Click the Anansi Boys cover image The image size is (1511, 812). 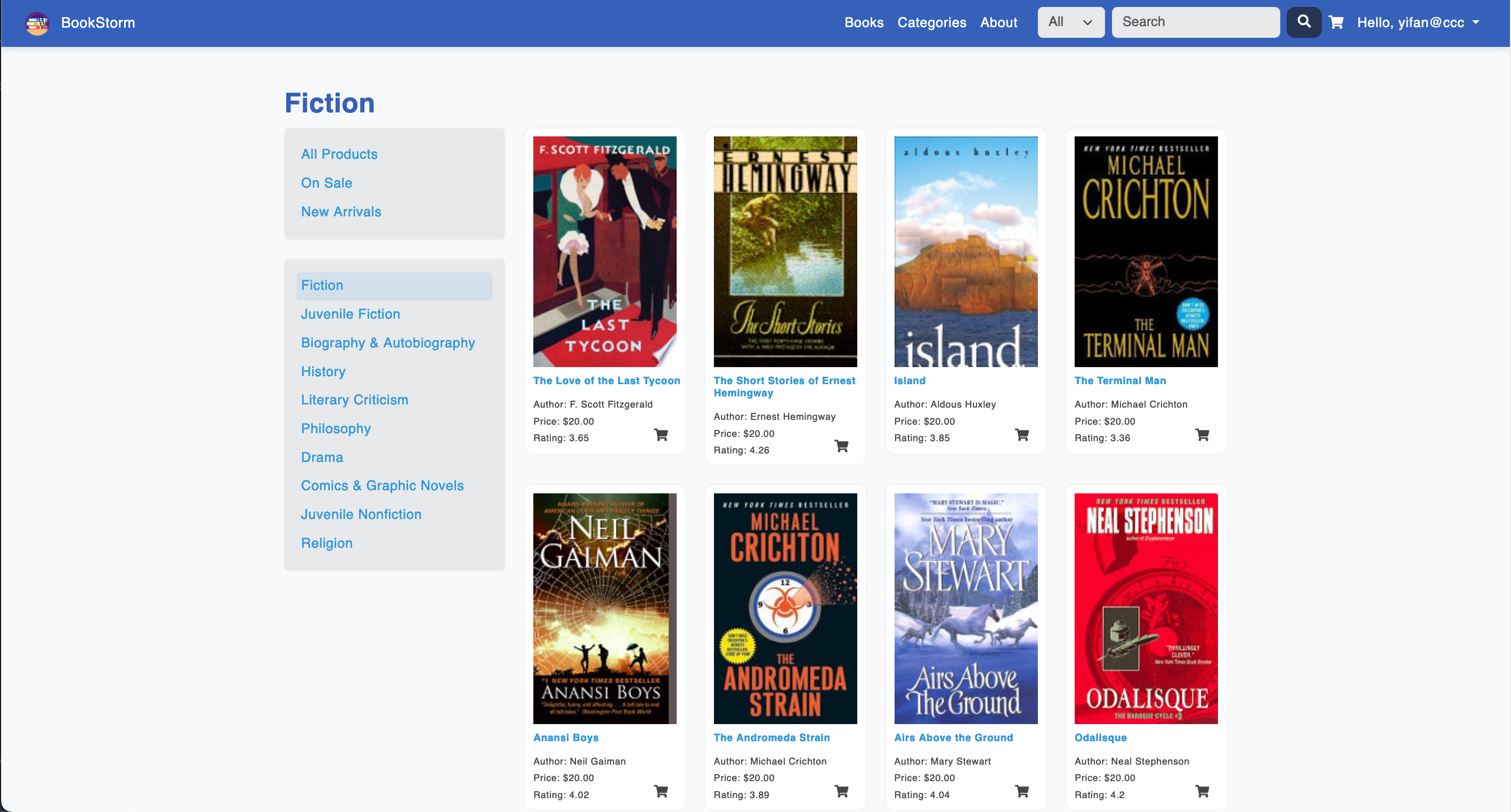[x=605, y=608]
